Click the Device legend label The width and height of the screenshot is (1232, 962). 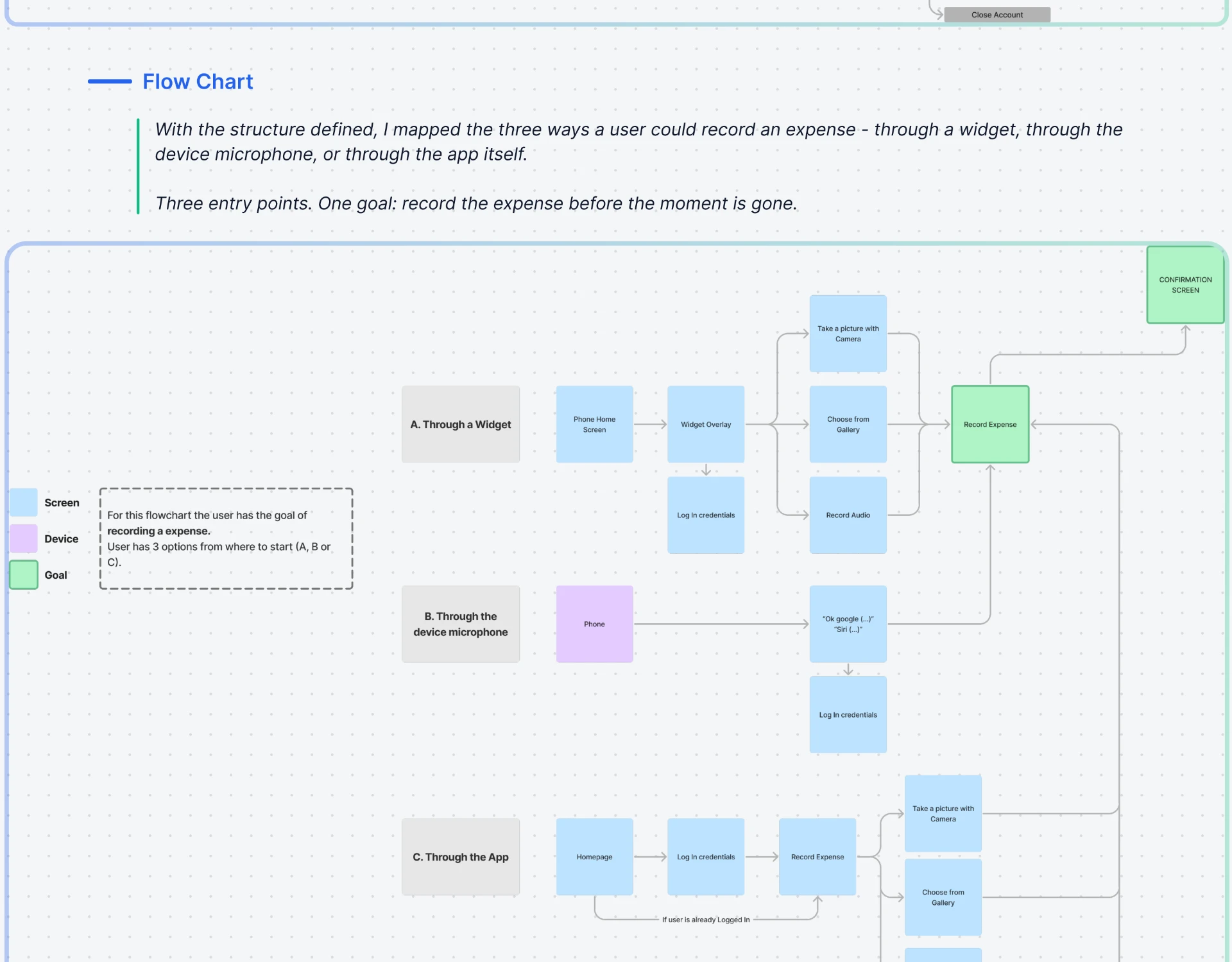click(61, 538)
